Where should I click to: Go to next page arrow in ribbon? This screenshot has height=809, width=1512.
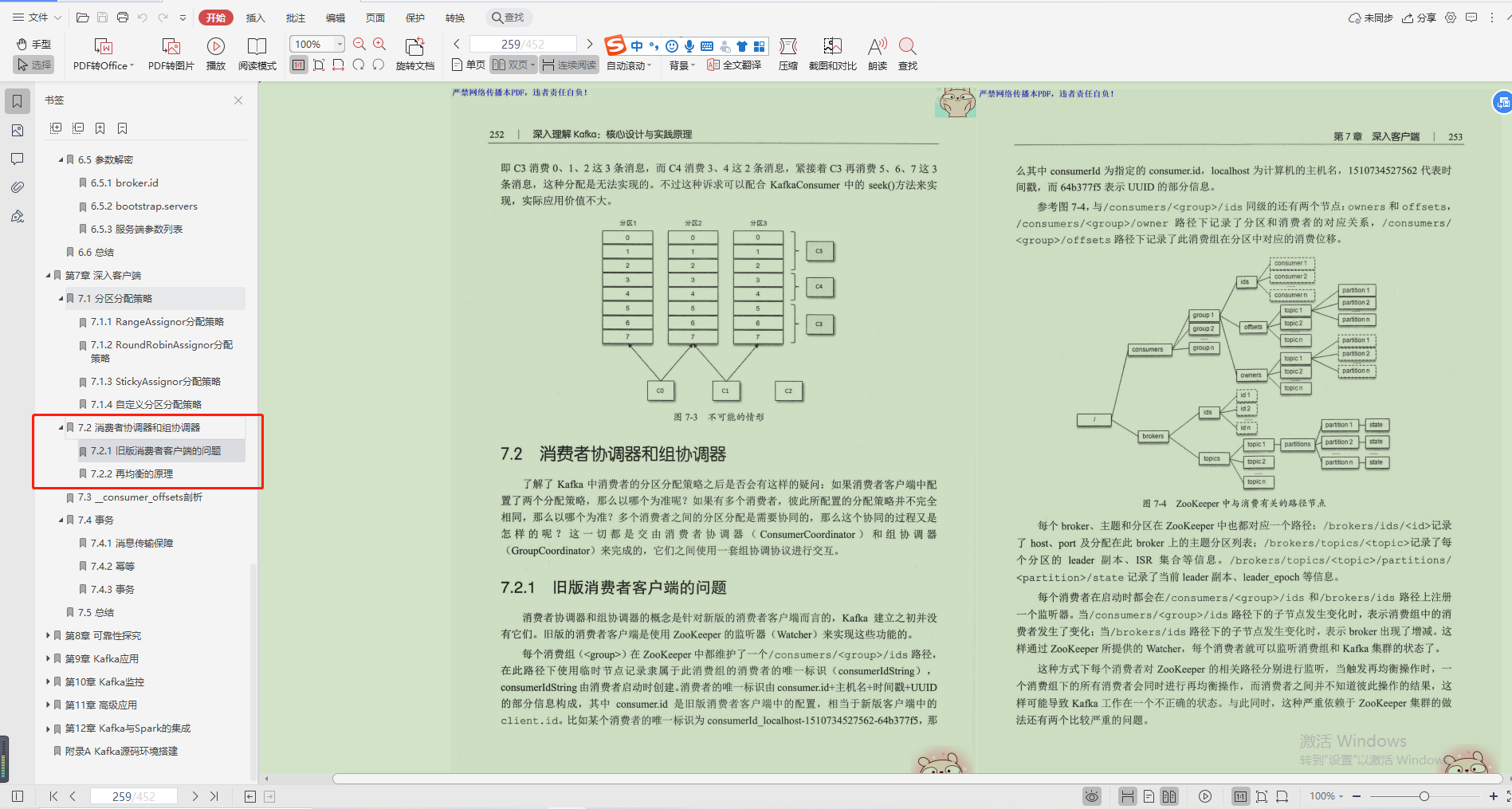coord(590,44)
